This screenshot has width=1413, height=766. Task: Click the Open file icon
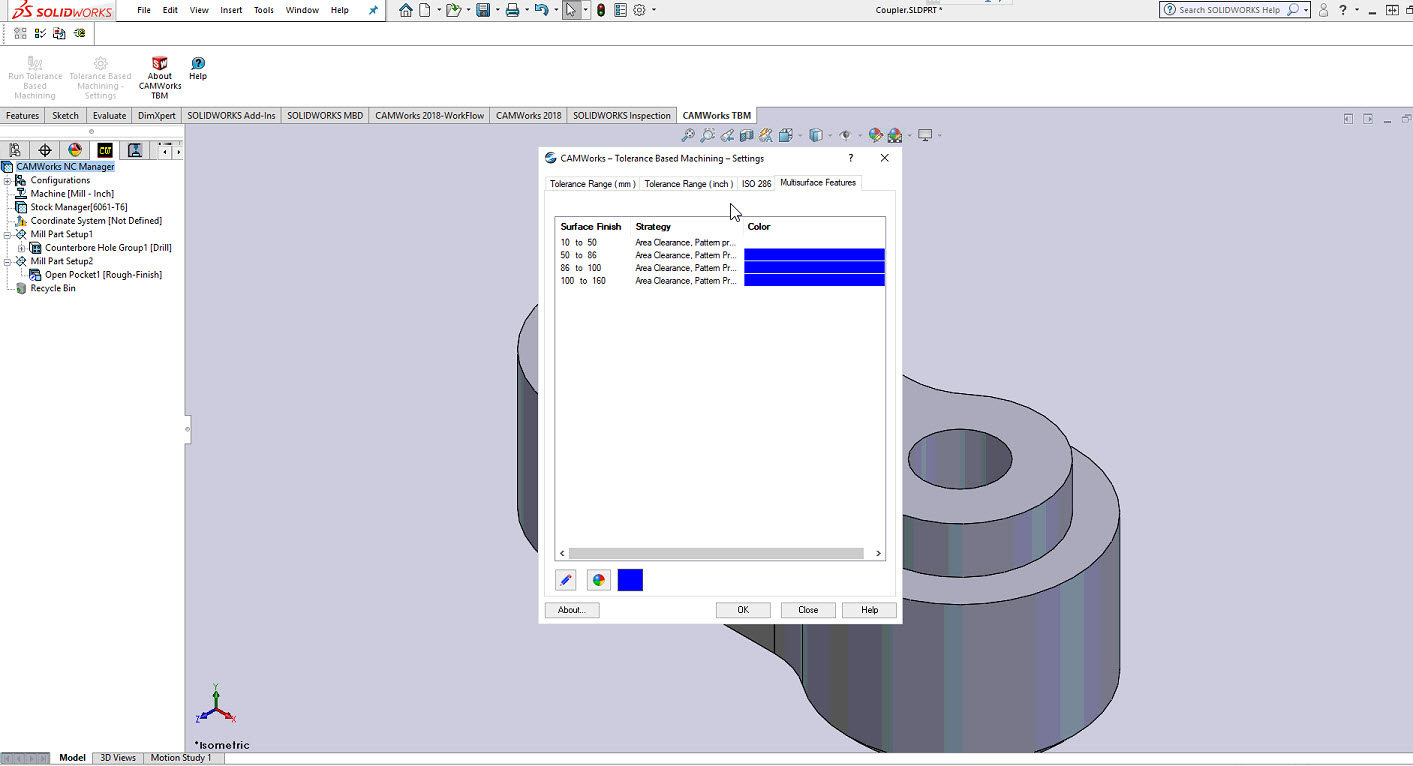click(x=453, y=10)
